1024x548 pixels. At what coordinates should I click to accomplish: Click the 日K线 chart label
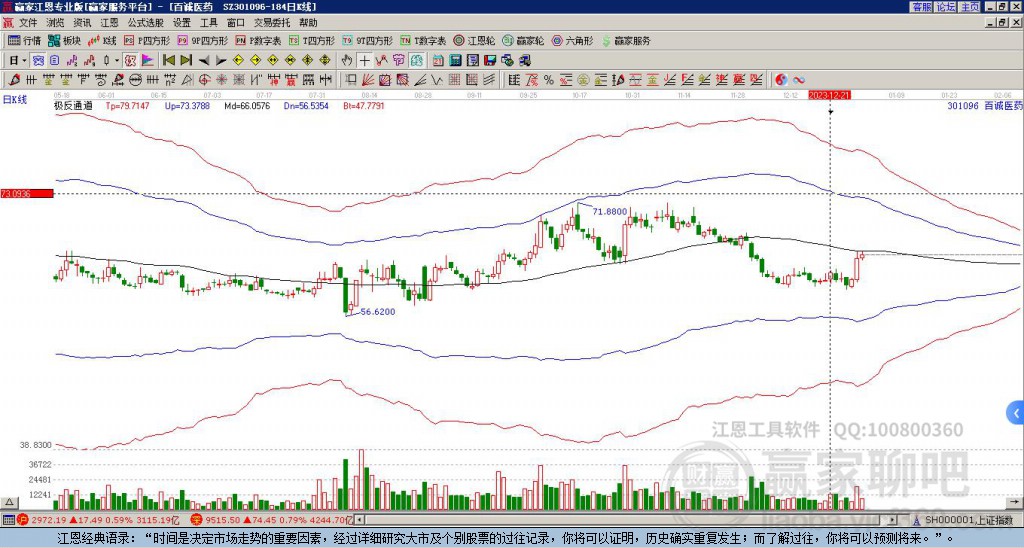coord(15,100)
